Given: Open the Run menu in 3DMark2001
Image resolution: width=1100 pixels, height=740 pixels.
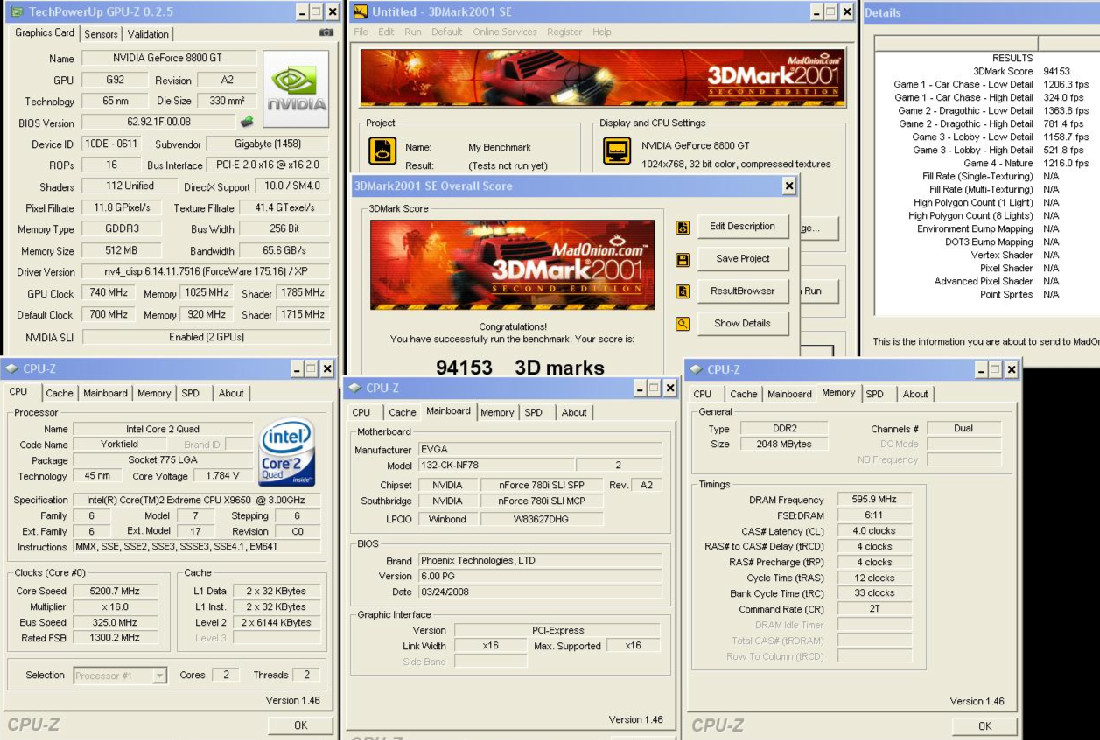Looking at the screenshot, I should point(412,32).
